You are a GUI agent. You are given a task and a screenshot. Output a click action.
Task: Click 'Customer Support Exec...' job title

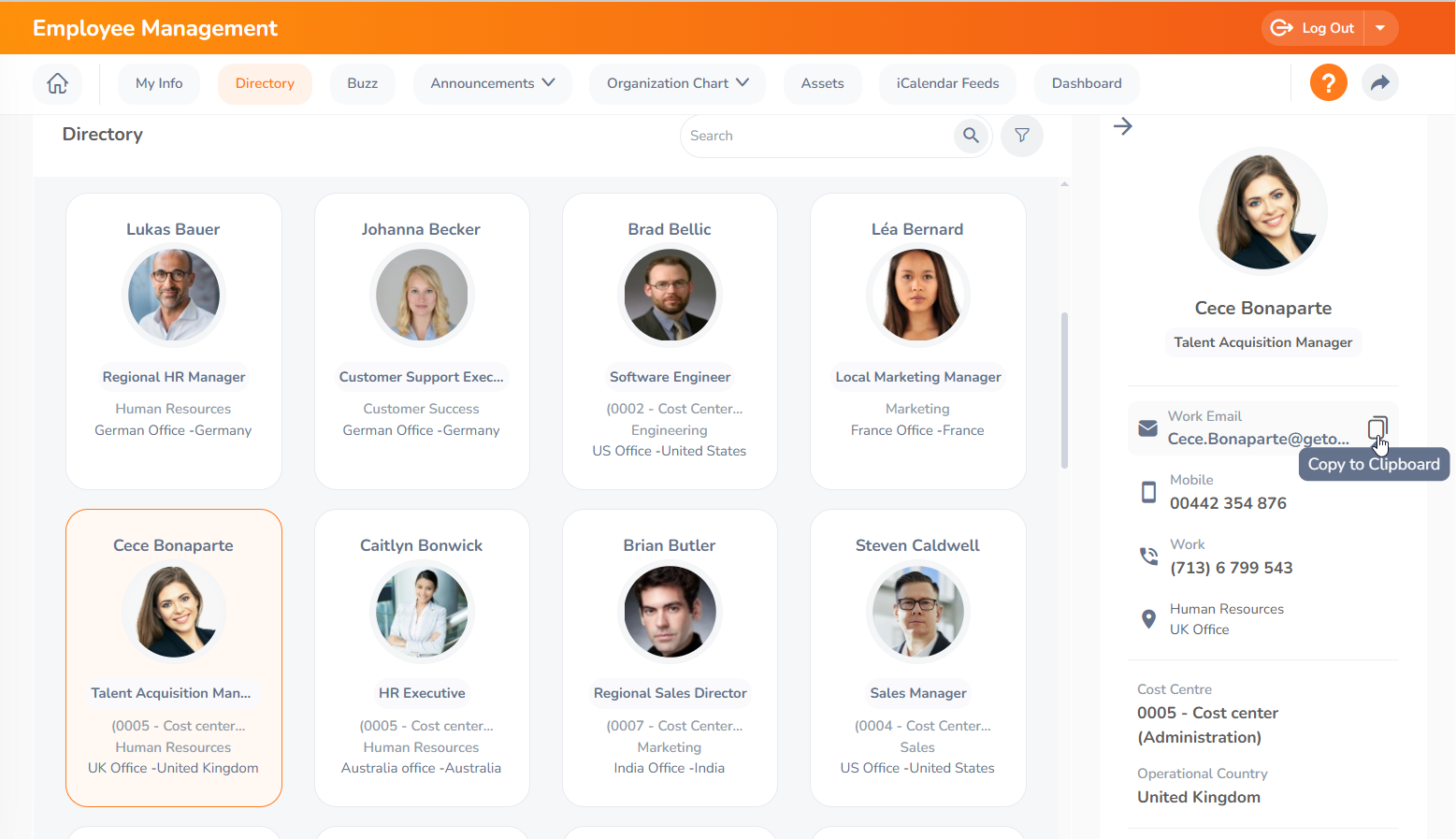pyautogui.click(x=422, y=377)
